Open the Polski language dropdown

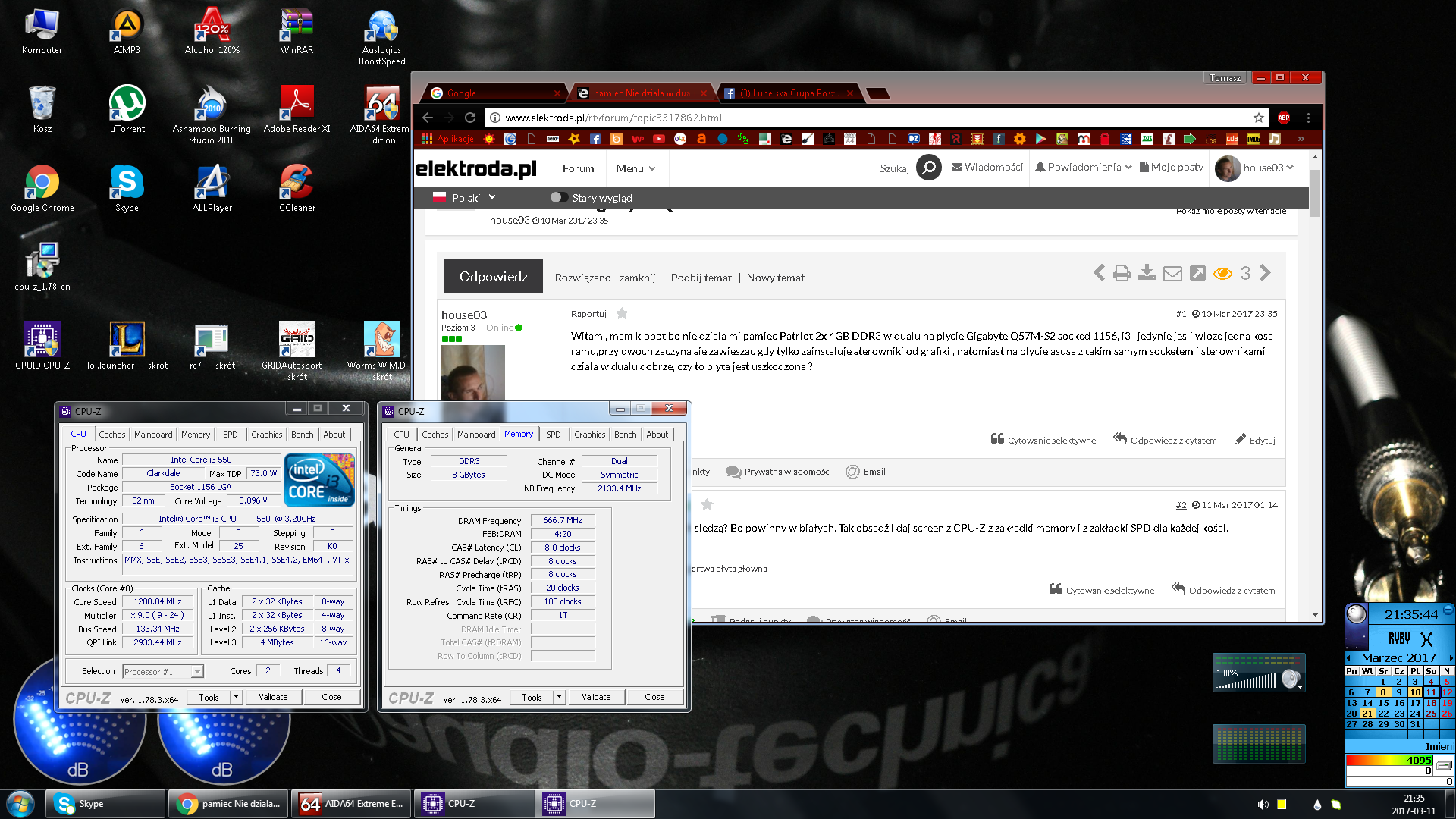click(x=464, y=198)
